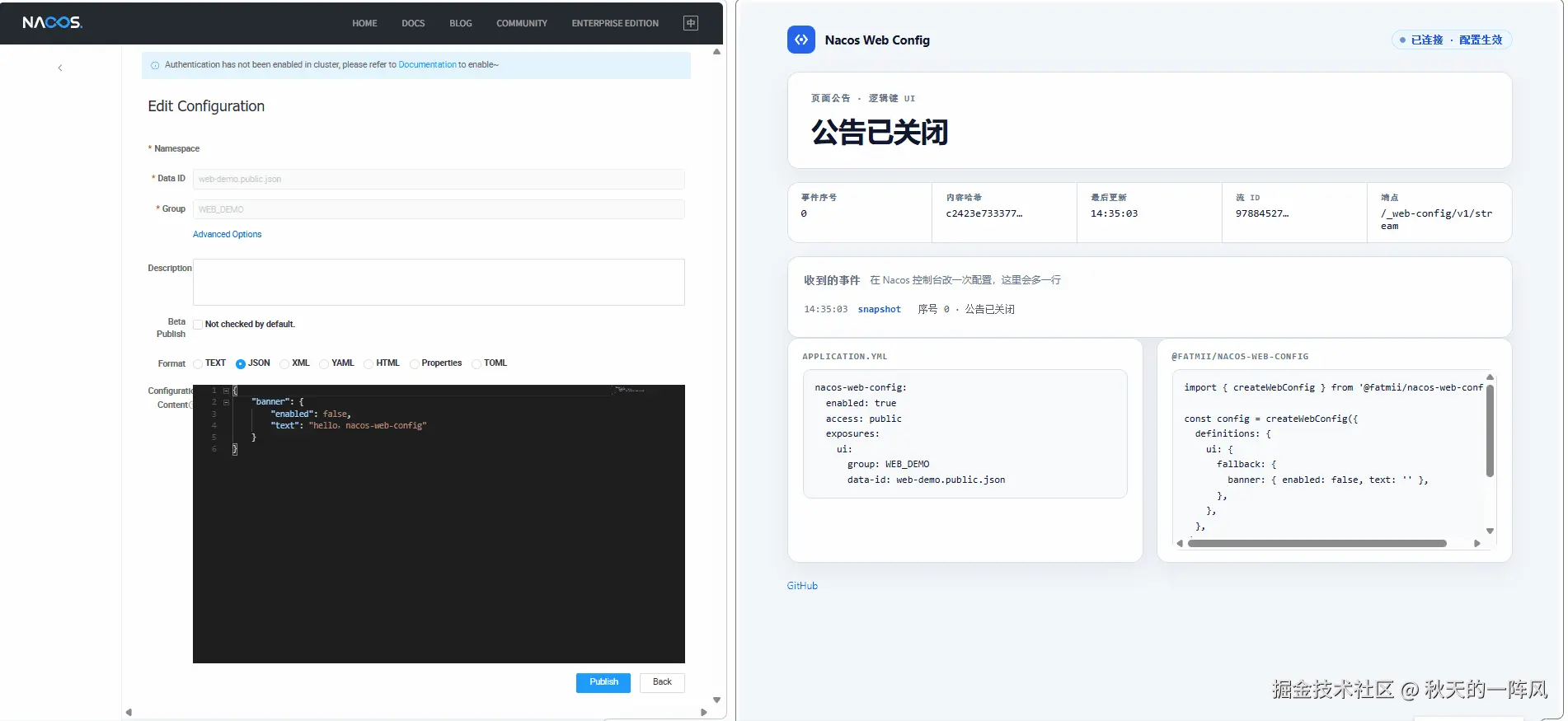1568x721 pixels.
Task: Click the code sample horizontal scrollbar thumb
Action: point(1317,544)
